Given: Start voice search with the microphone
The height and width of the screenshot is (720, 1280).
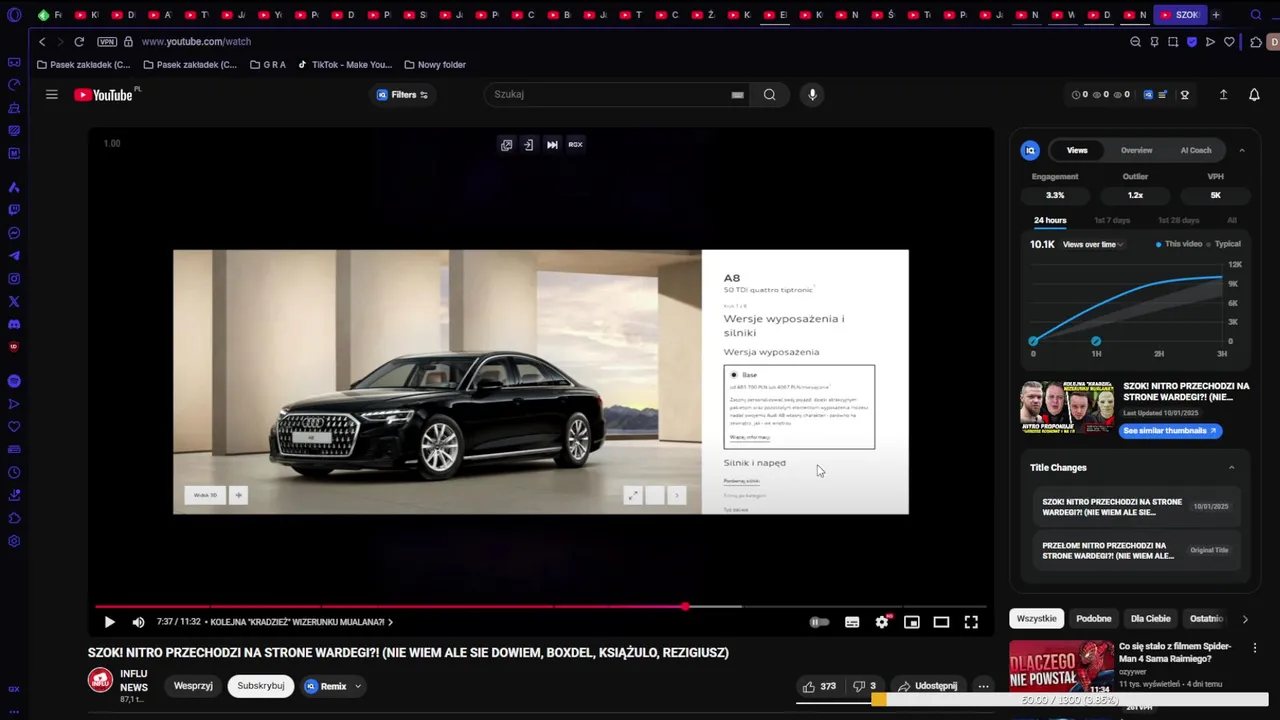Looking at the screenshot, I should 812,95.
